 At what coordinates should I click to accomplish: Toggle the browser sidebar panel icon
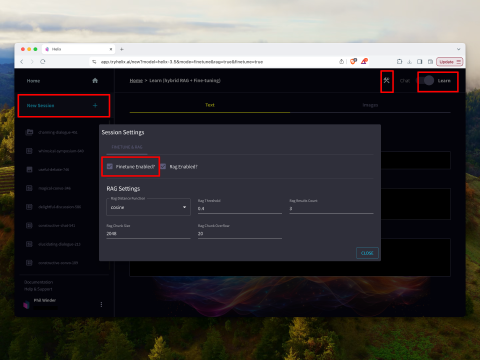point(420,61)
